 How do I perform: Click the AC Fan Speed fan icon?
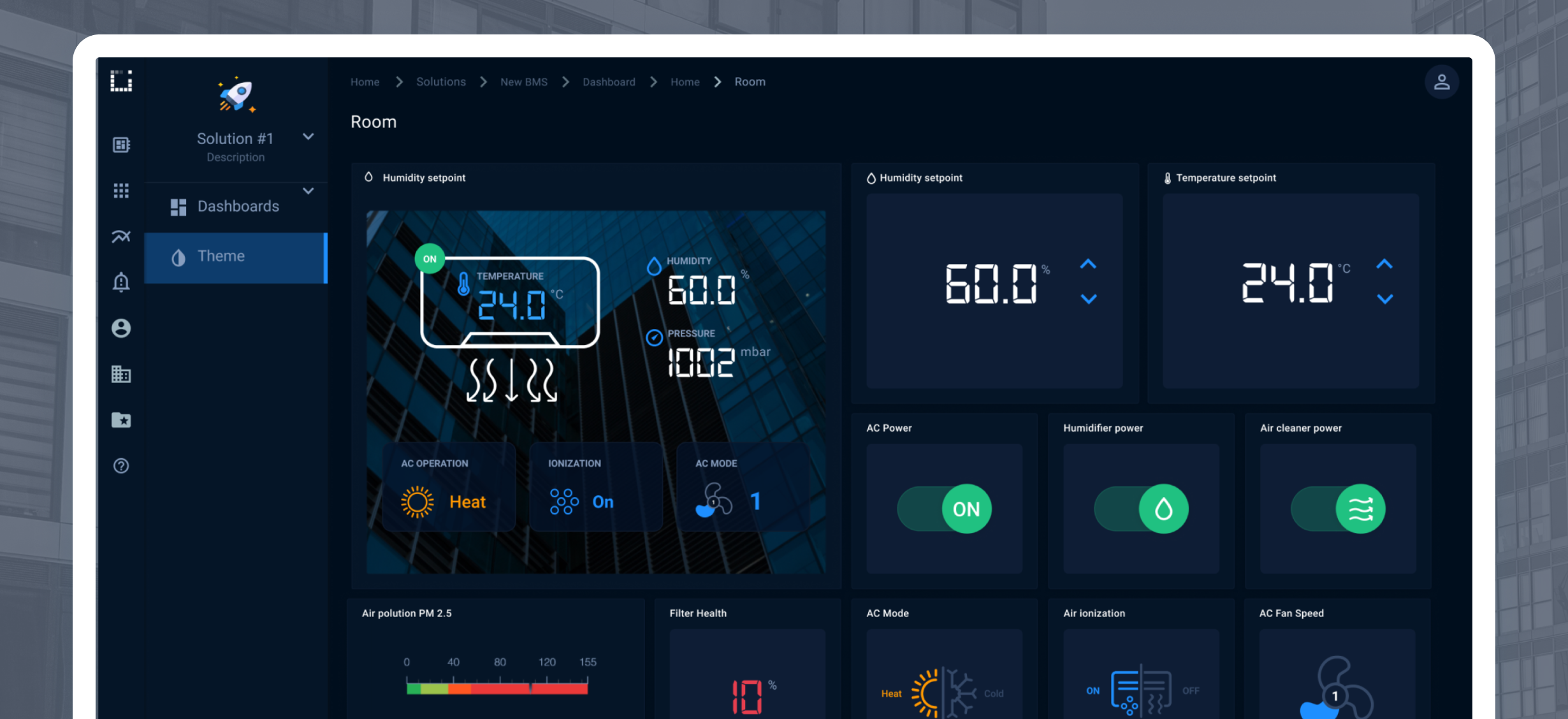pyautogui.click(x=1335, y=688)
